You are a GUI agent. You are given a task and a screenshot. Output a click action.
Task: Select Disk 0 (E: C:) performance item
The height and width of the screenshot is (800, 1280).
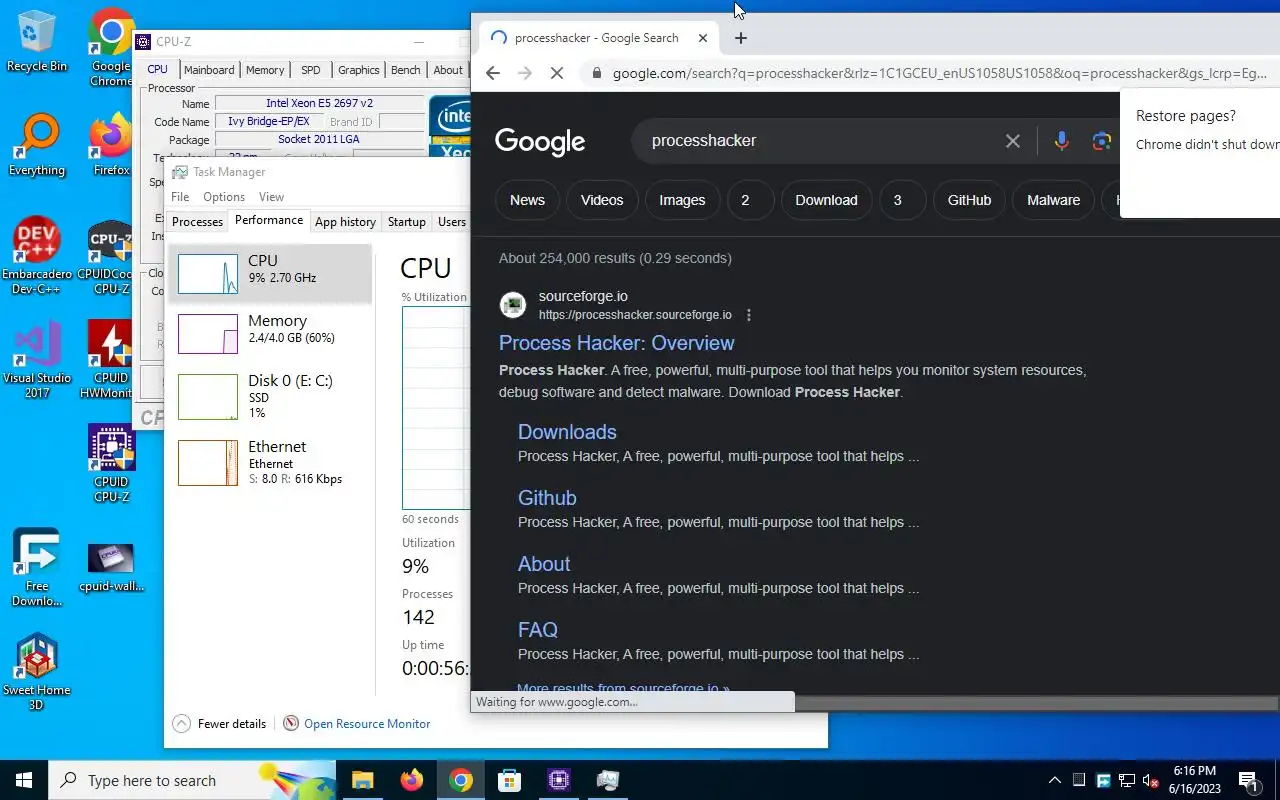coord(270,396)
